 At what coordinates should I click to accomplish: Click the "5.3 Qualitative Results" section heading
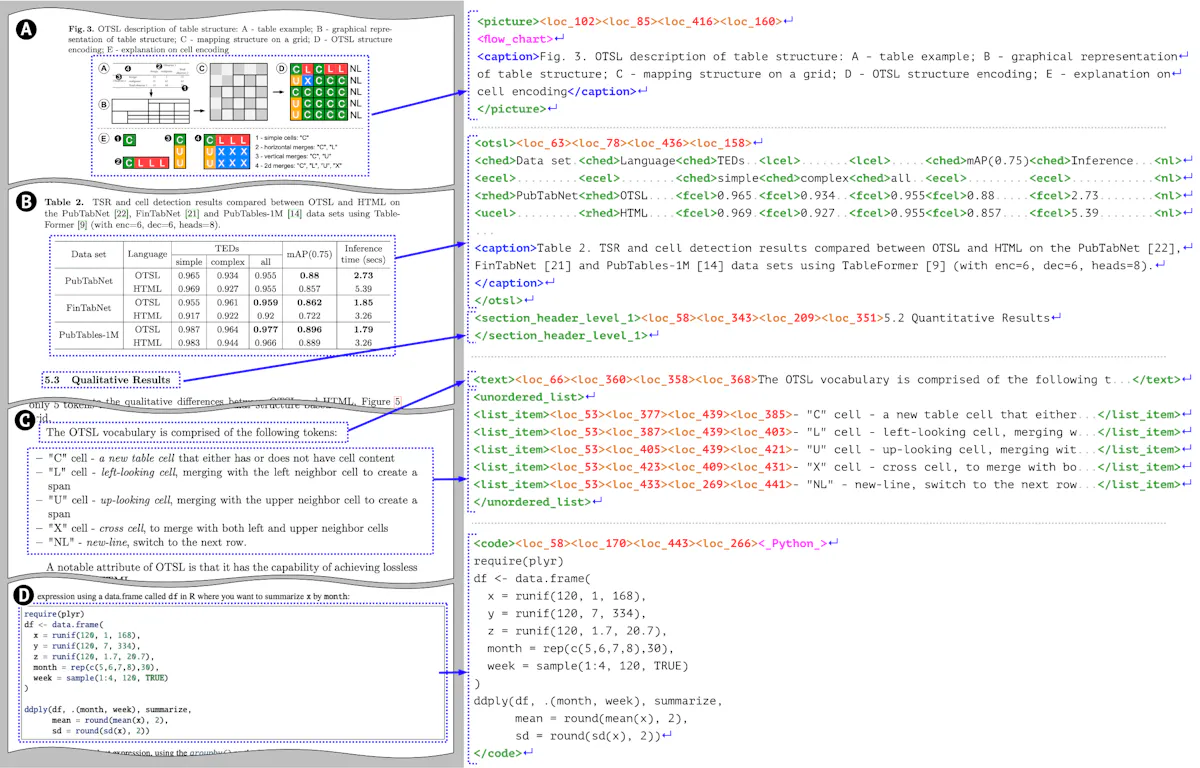pos(110,380)
